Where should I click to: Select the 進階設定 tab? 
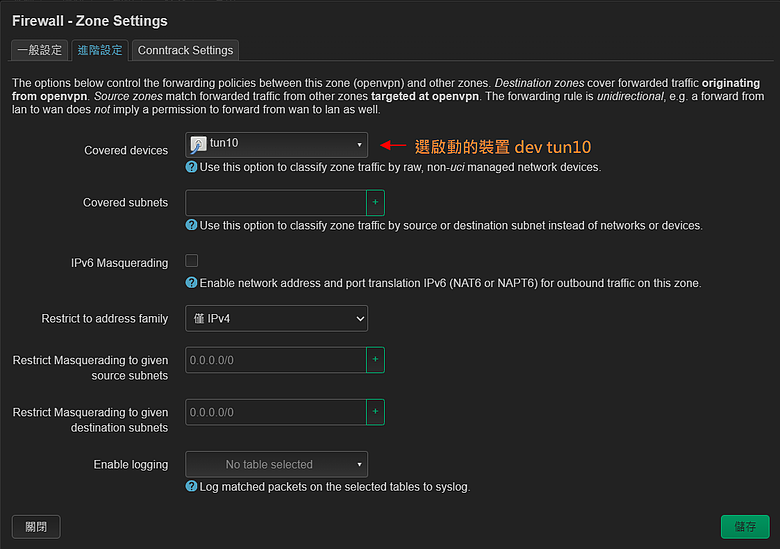(x=100, y=50)
